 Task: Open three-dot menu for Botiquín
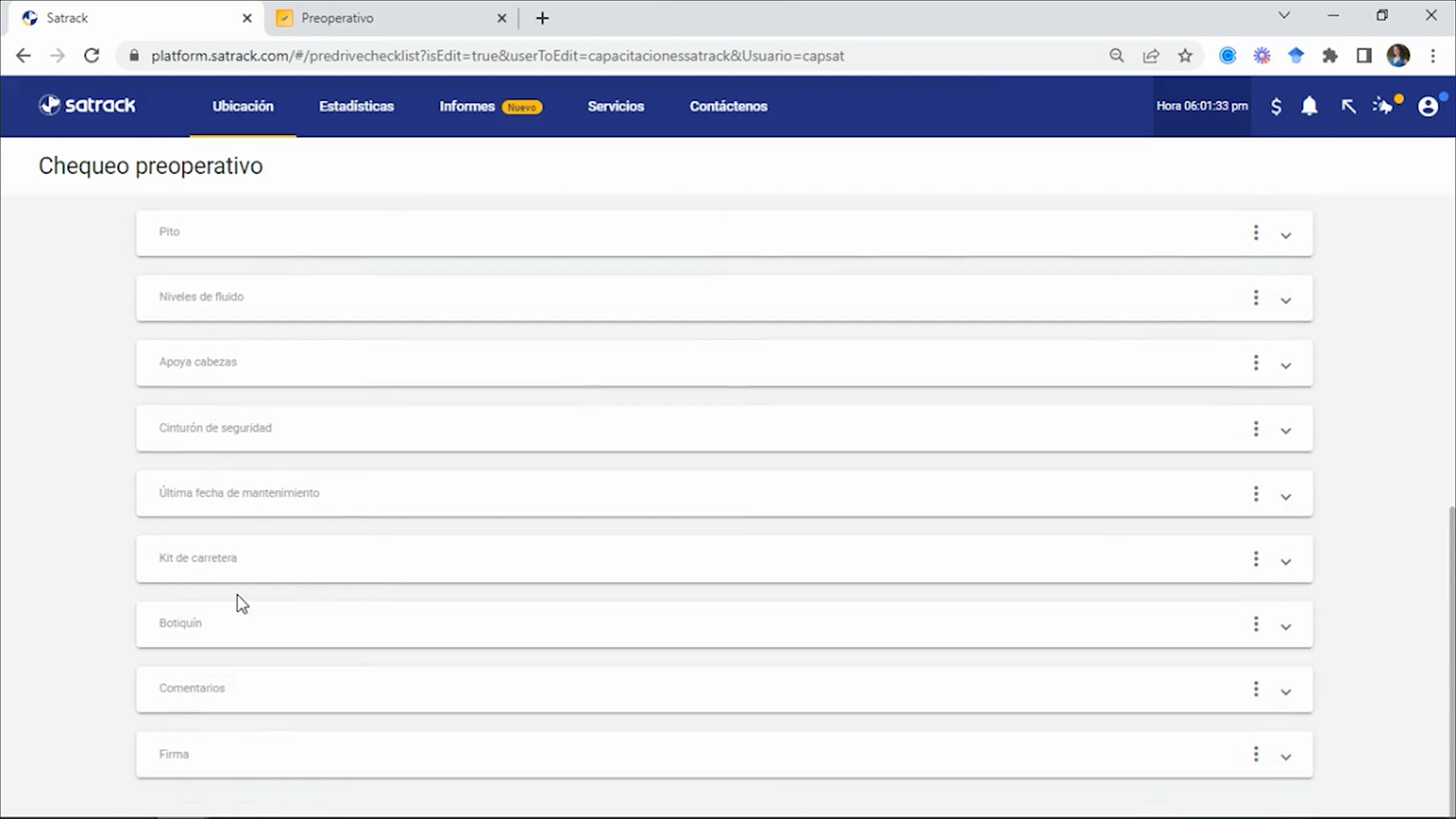(1255, 624)
